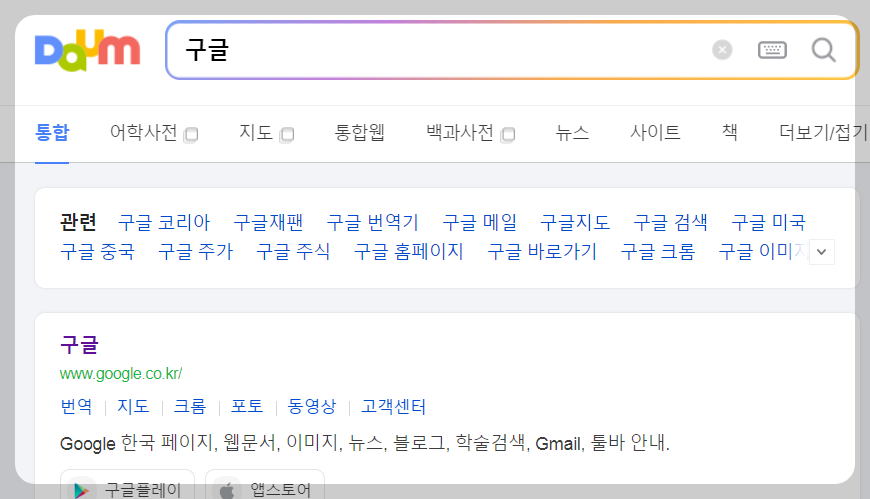The height and width of the screenshot is (499, 870).
Task: Open the Daum logo homepage
Action: point(87,51)
